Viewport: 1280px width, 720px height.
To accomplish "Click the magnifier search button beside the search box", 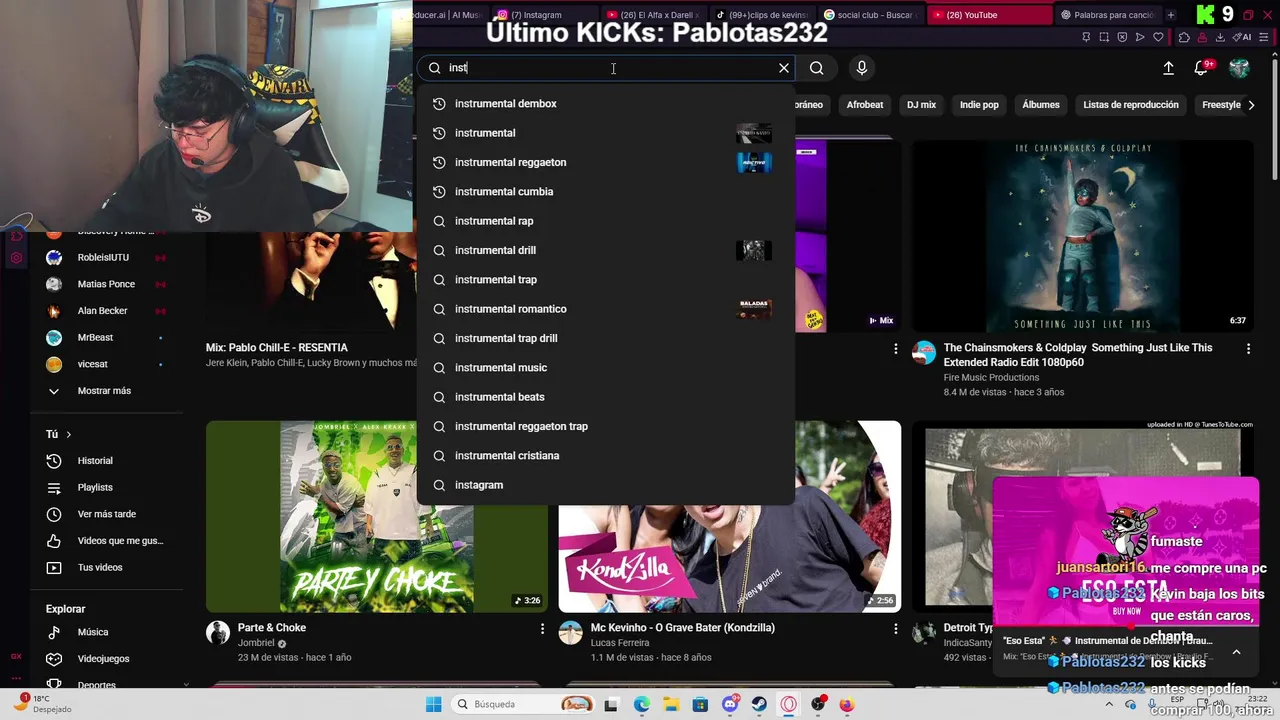I will tap(817, 68).
